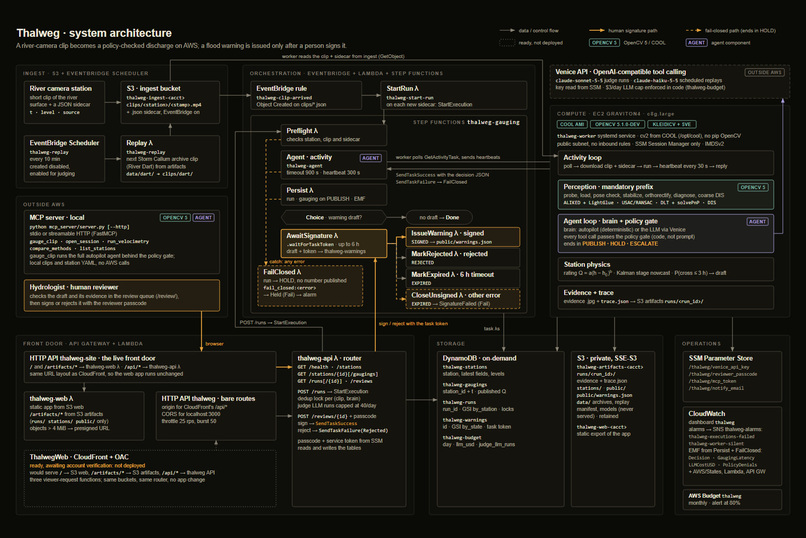Image resolution: width=806 pixels, height=538 pixels.
Task: Click the "Evidence + trace" heading
Action: coord(588,292)
